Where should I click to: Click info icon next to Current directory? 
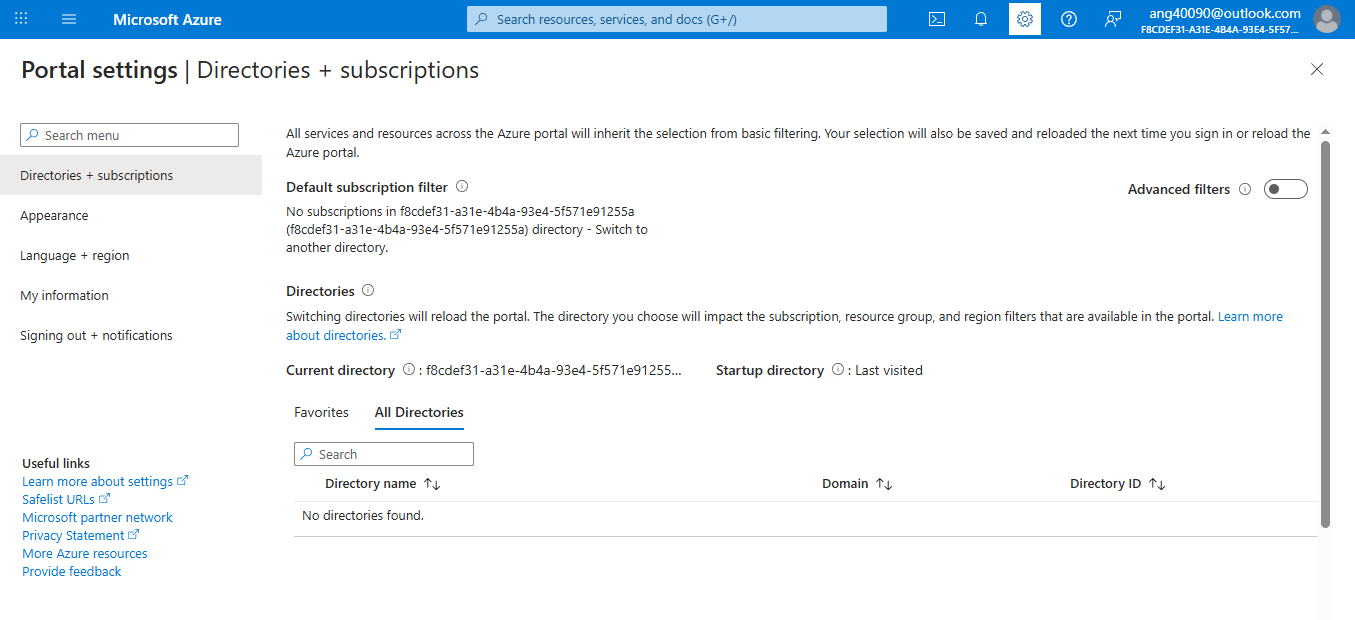coord(409,369)
